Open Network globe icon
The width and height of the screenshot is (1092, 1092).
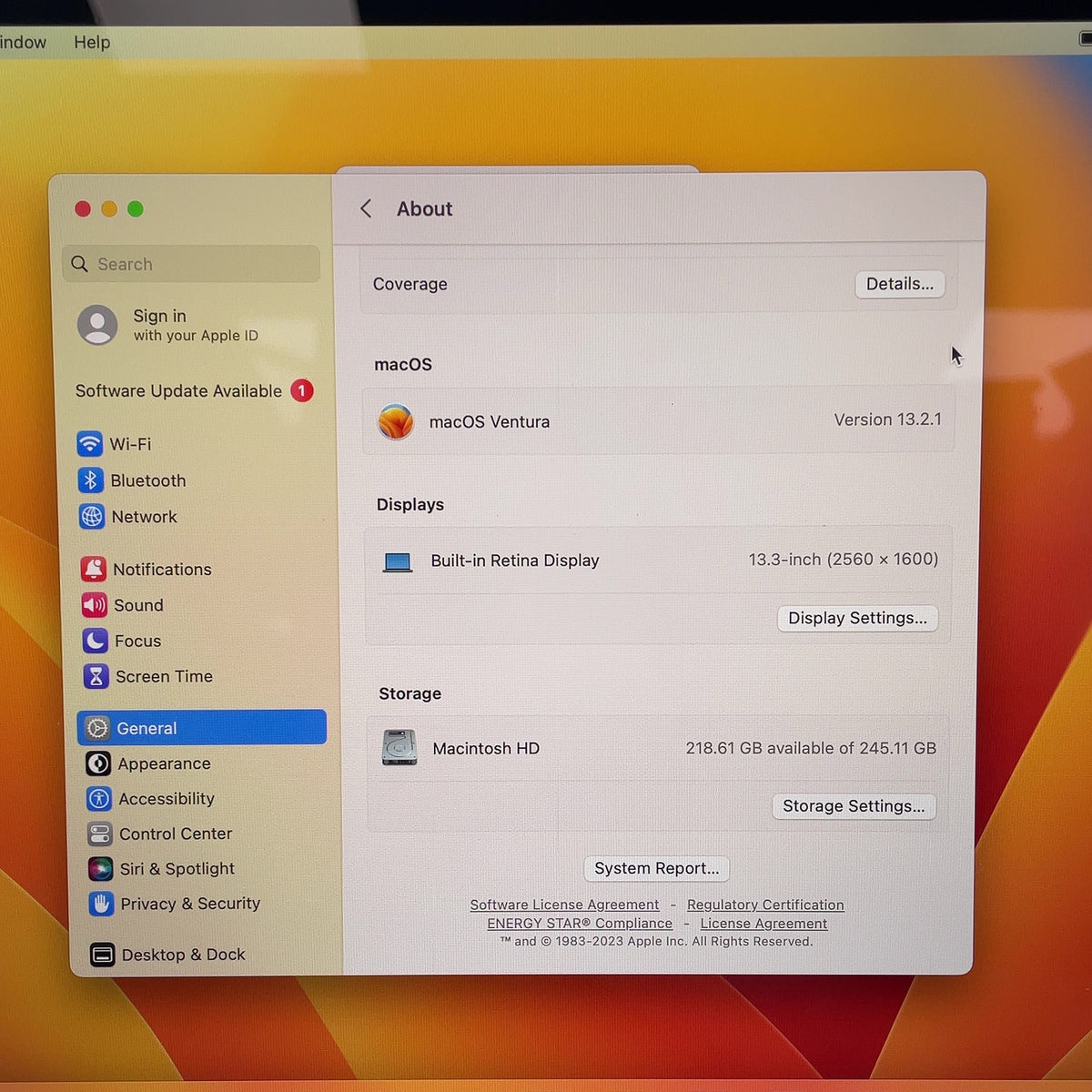[91, 517]
